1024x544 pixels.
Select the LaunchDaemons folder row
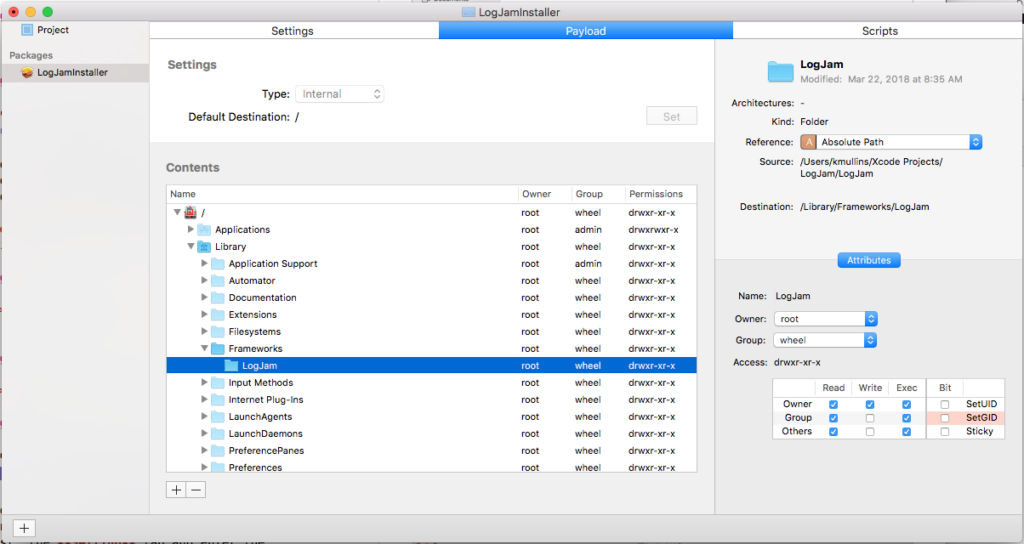coord(265,434)
